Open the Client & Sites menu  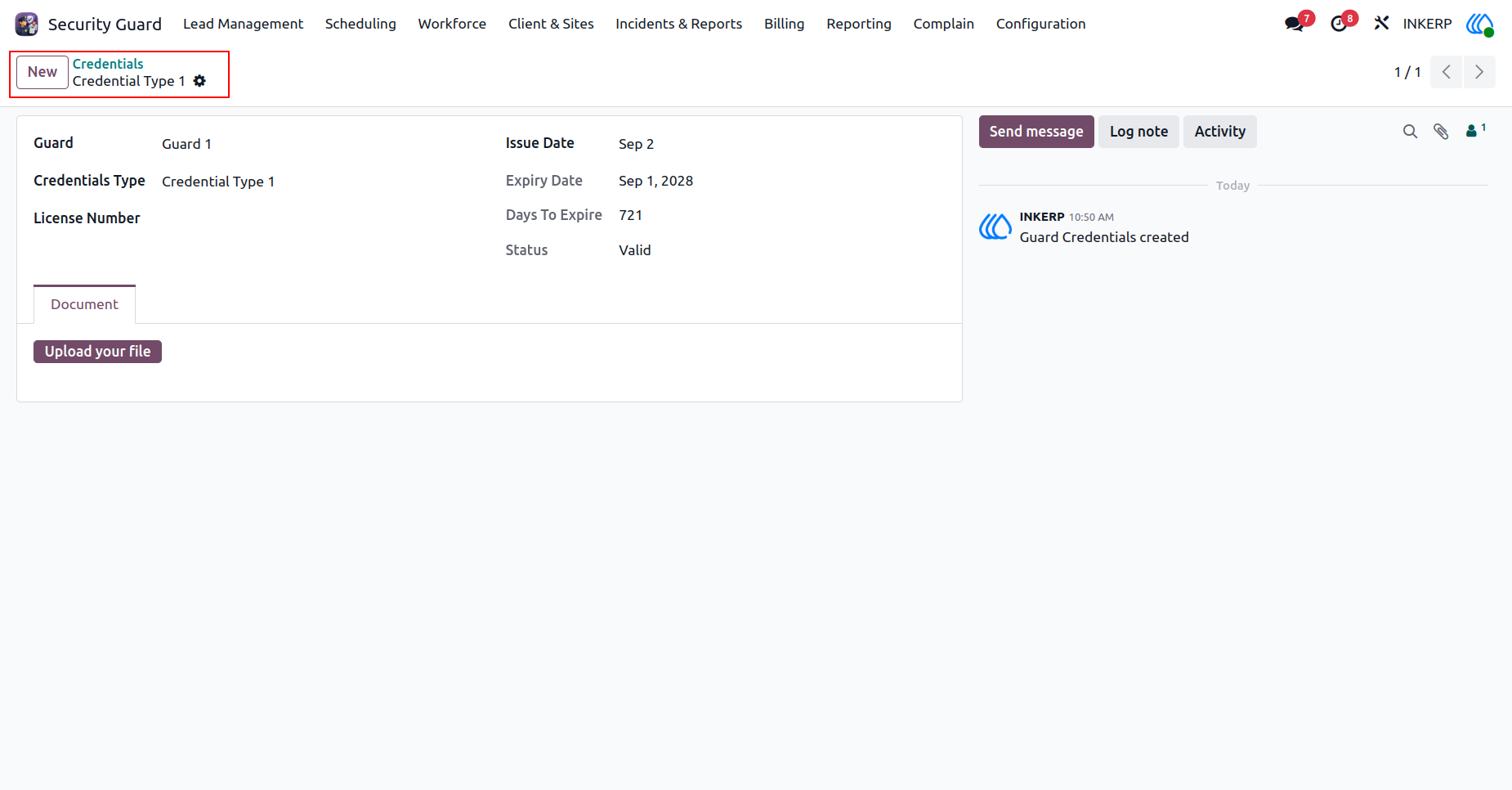(551, 24)
